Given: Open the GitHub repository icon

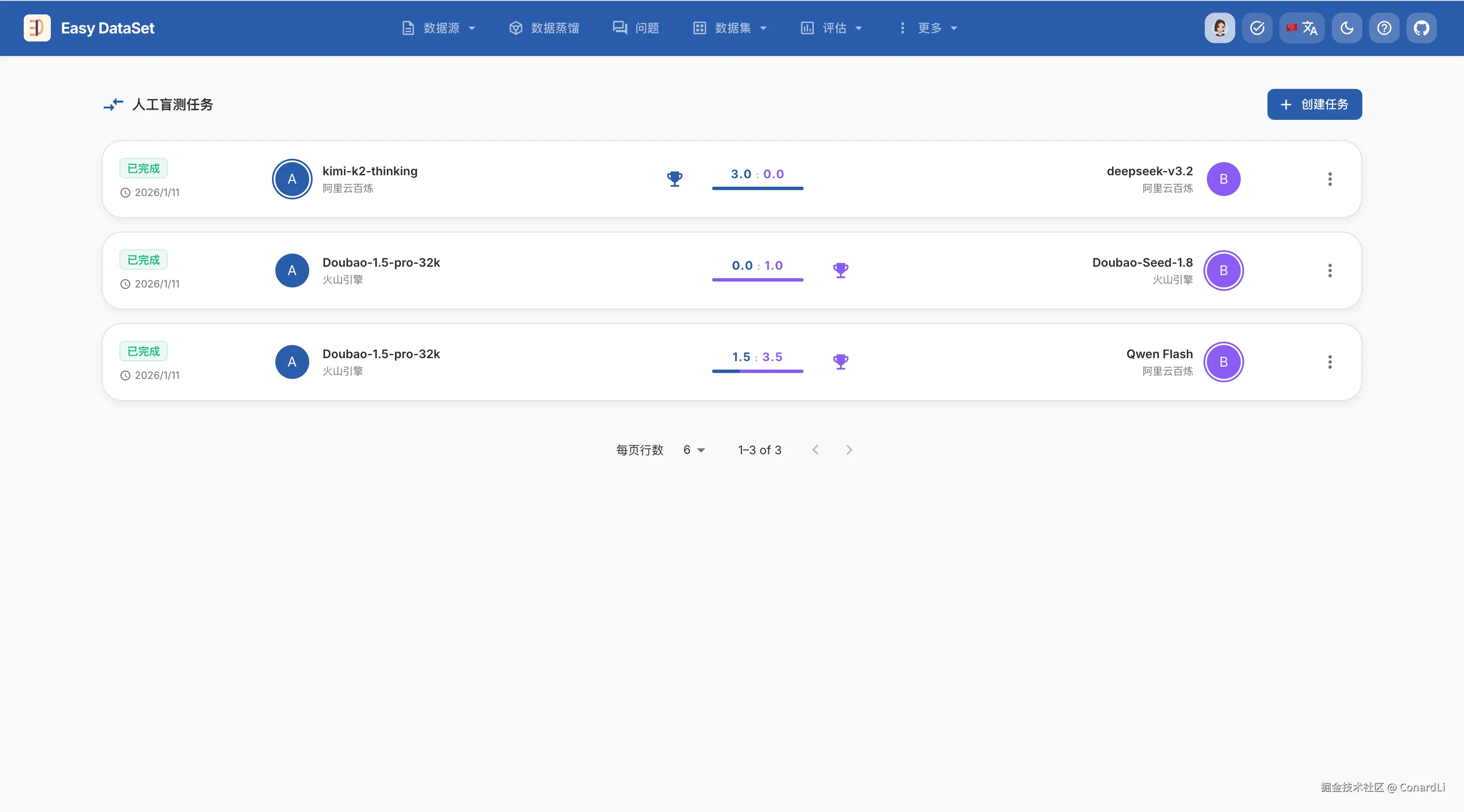Looking at the screenshot, I should click(1421, 28).
